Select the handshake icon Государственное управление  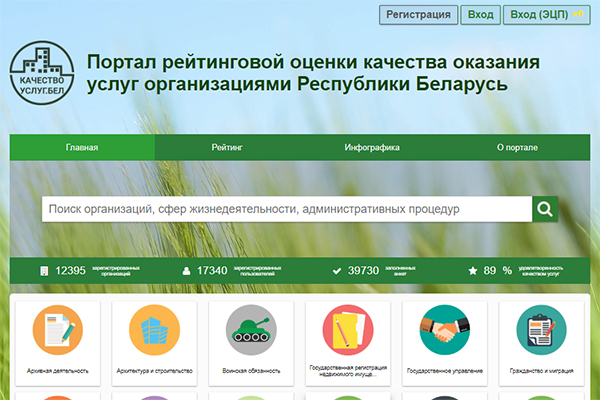[x=445, y=330]
